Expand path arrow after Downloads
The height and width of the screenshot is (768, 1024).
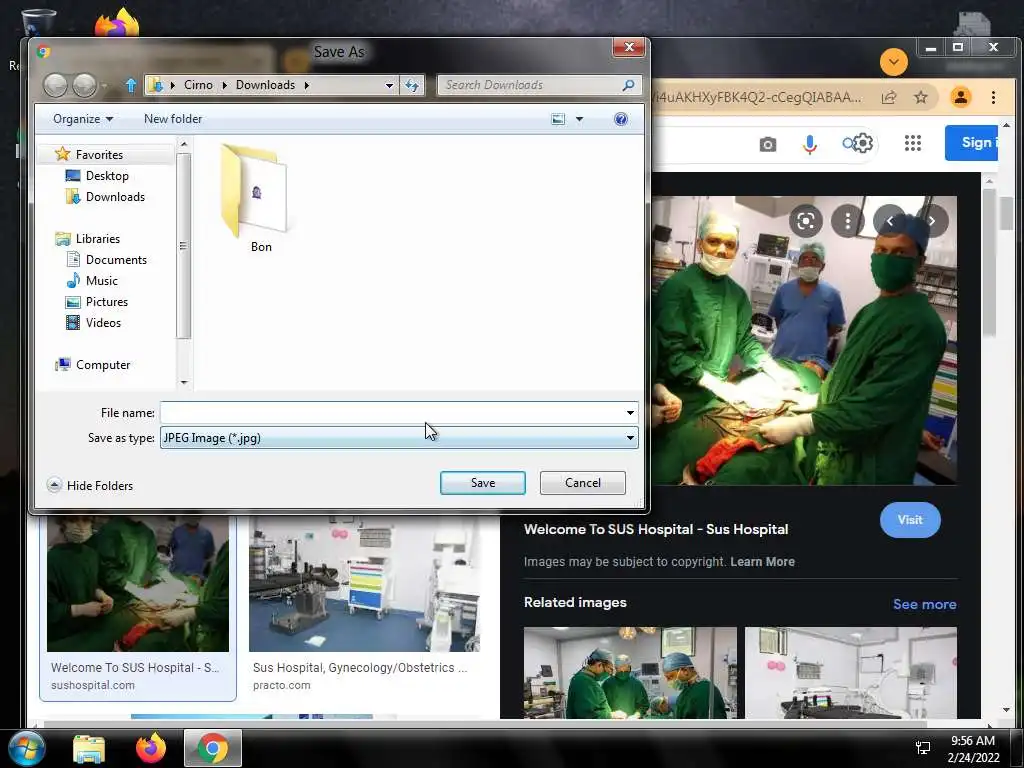(x=306, y=85)
